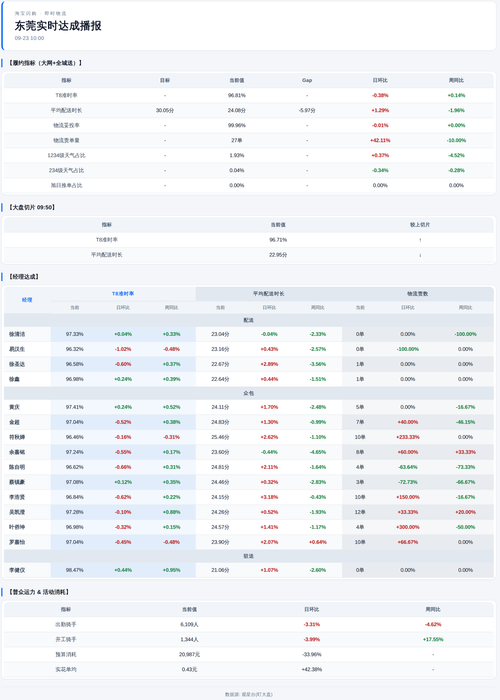Click the blue T8准时率 group header
Screen dimensions: 500x700
(x=123, y=294)
